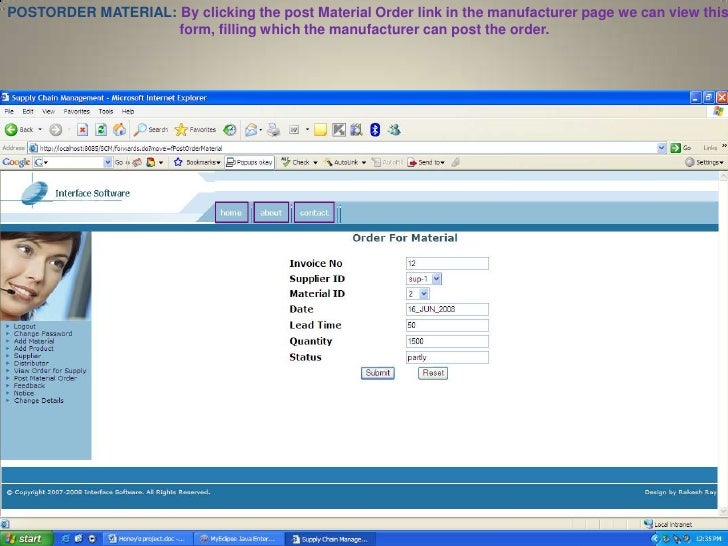Click the Quantity input field
This screenshot has height=546, width=728.
(x=447, y=341)
